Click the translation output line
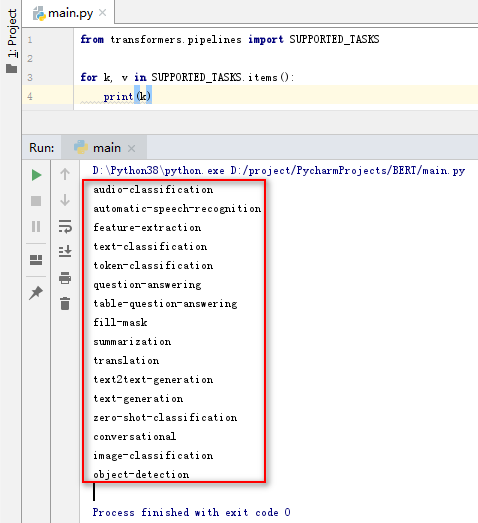 (x=126, y=361)
